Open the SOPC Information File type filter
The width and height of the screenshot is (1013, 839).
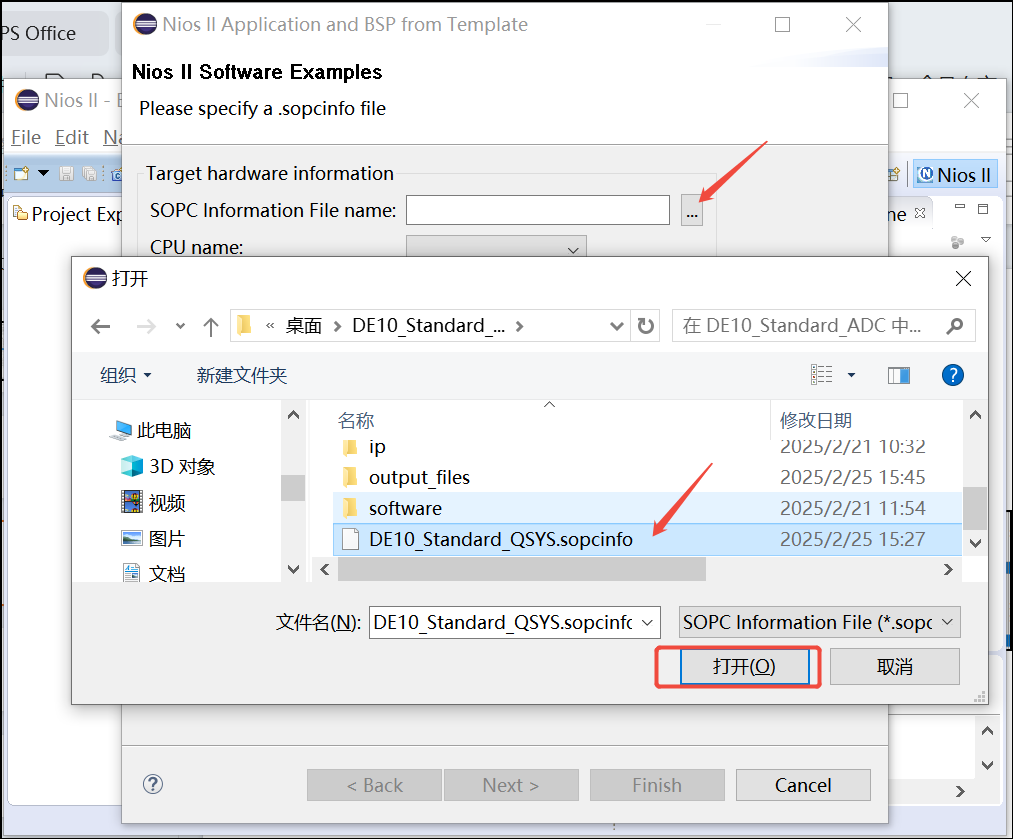pos(819,623)
